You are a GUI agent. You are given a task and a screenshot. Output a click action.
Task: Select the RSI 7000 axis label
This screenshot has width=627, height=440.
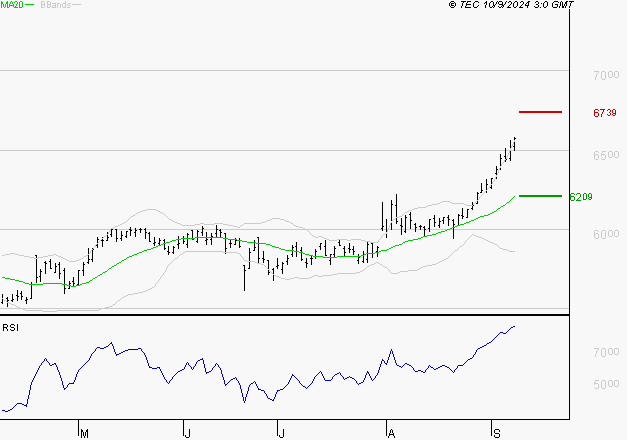pos(606,352)
